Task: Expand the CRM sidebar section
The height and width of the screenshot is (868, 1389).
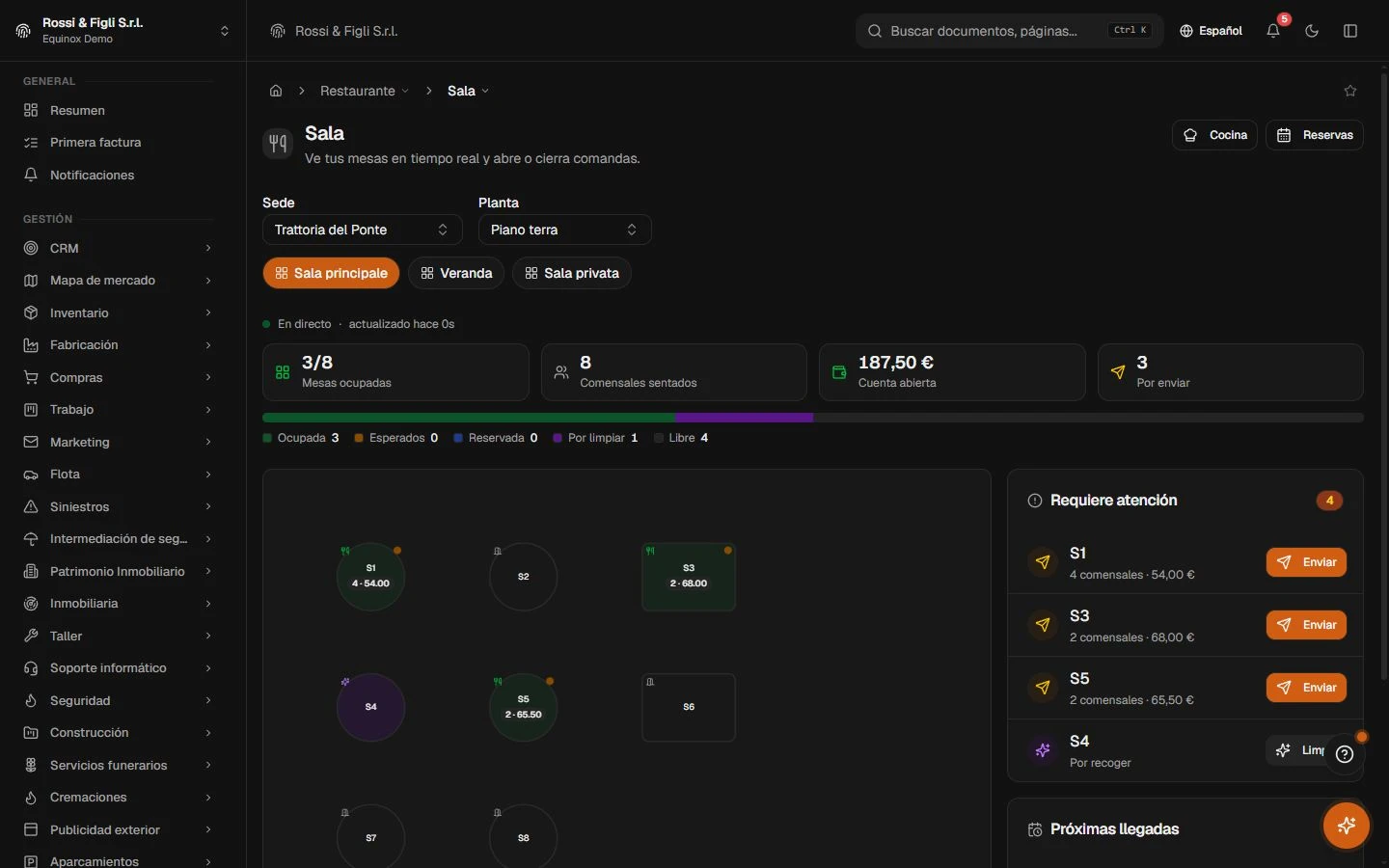Action: (x=117, y=248)
